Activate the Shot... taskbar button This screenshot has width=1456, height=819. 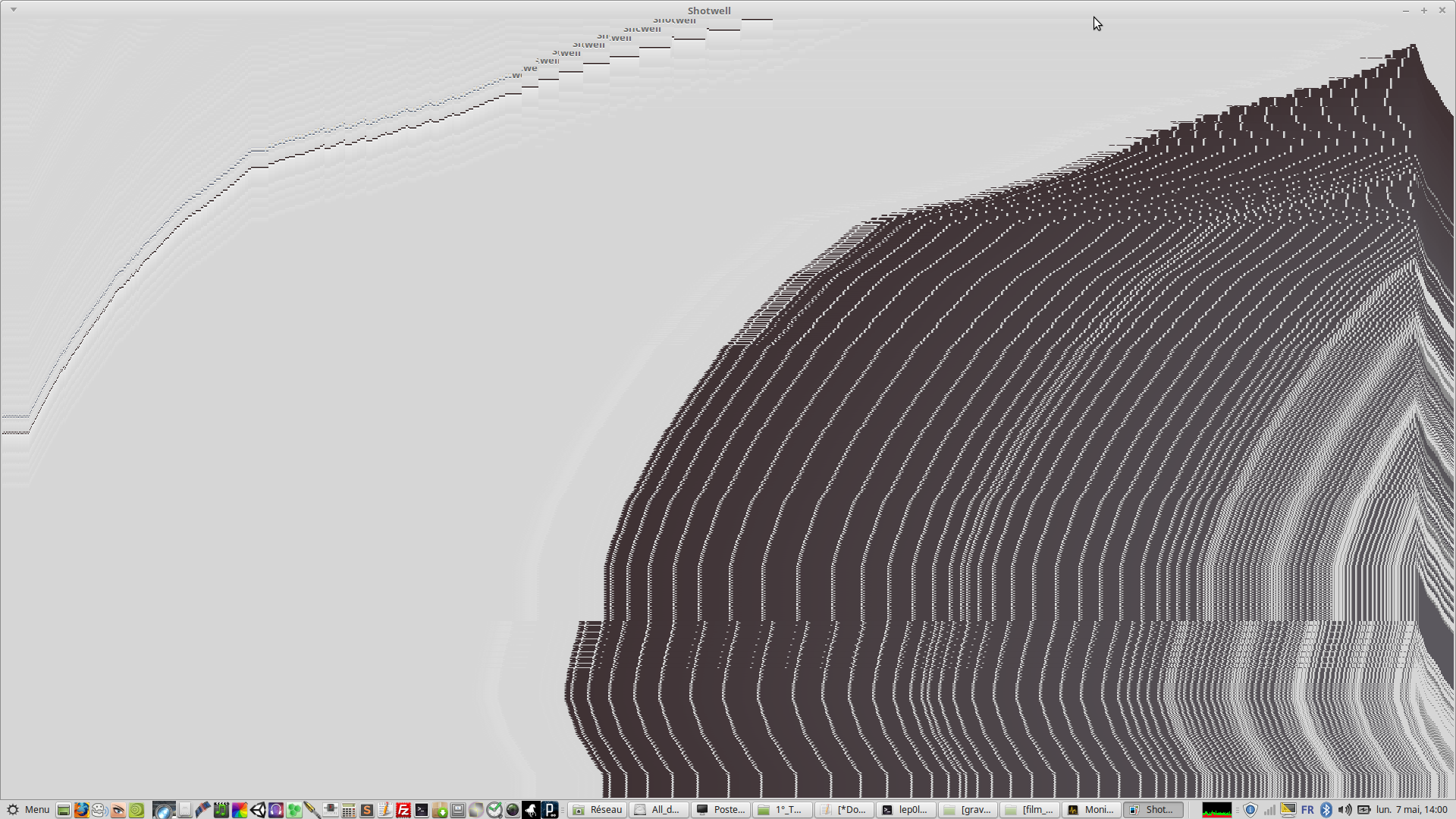1152,810
